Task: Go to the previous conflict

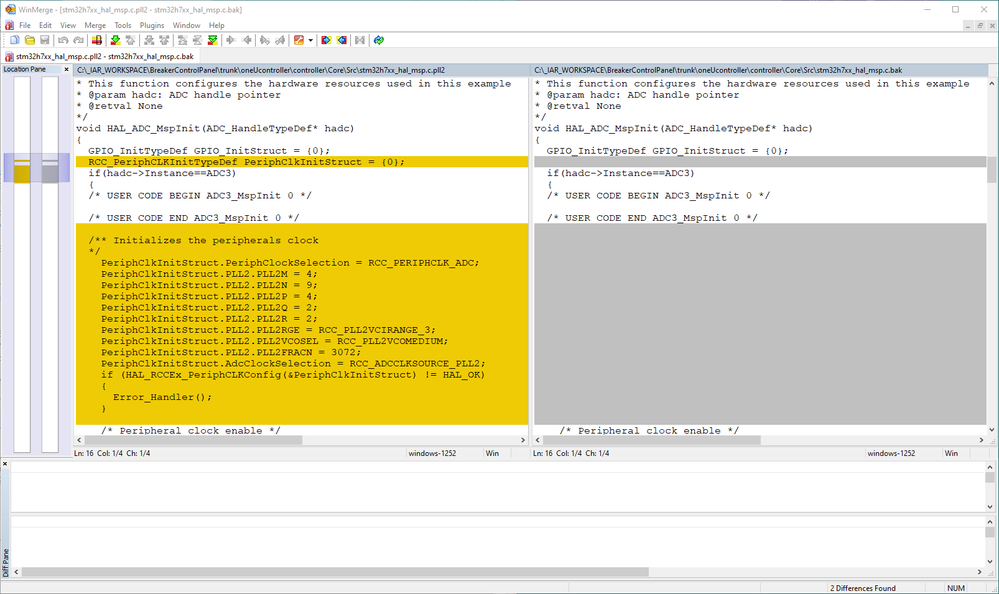Action: point(164,40)
